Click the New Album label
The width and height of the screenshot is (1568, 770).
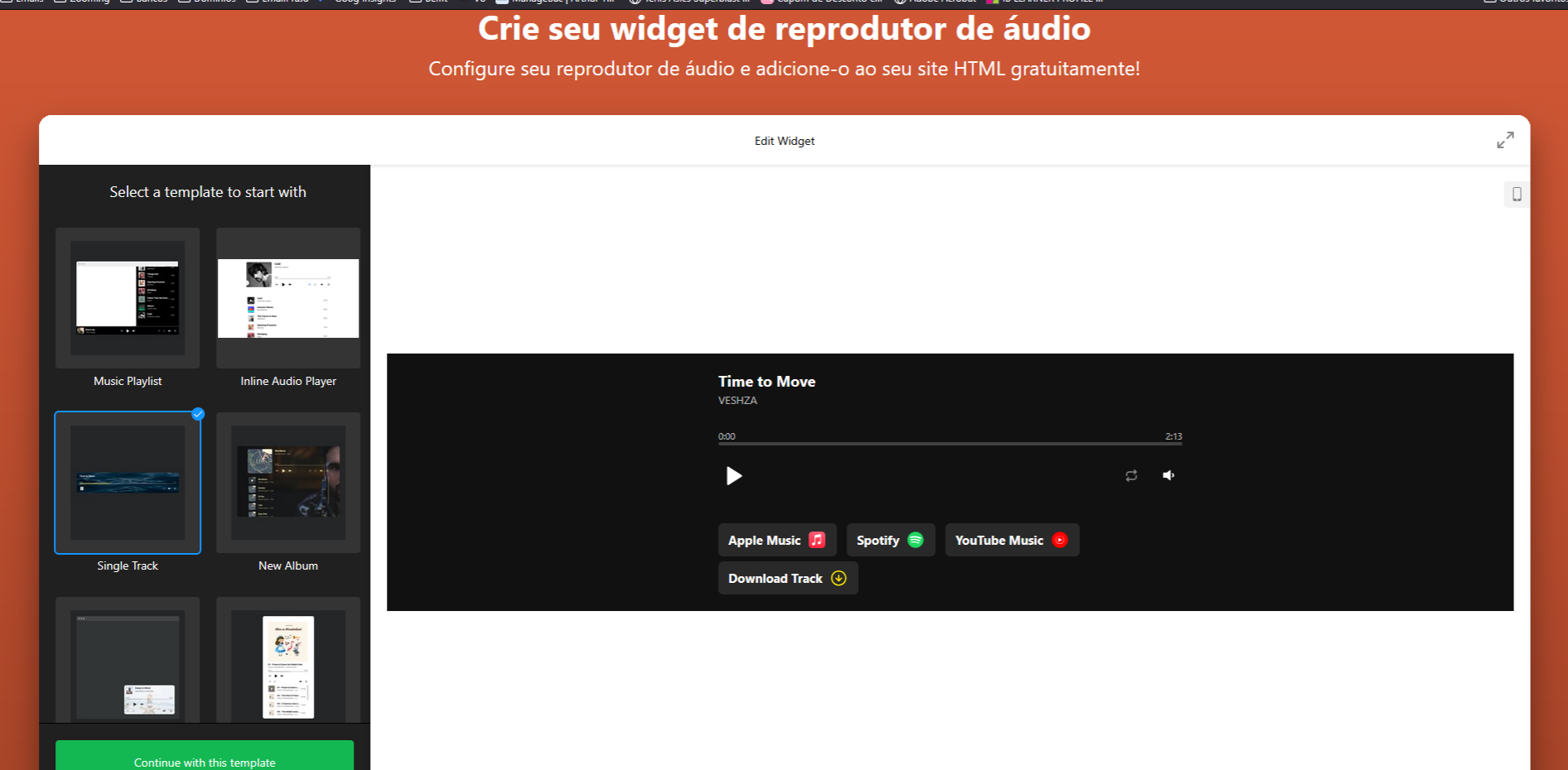(x=288, y=565)
